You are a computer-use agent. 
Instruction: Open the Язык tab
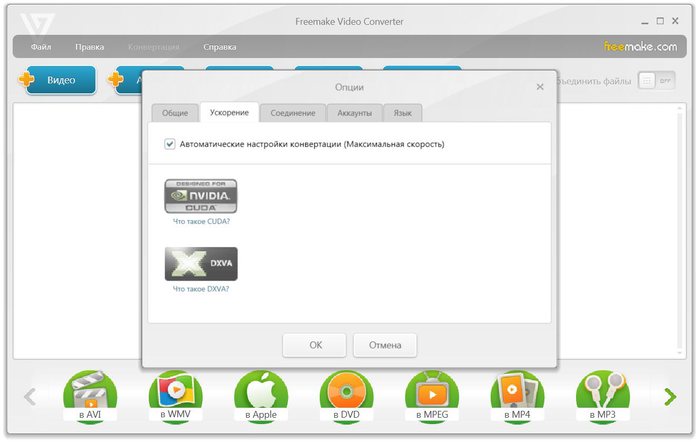(x=403, y=113)
